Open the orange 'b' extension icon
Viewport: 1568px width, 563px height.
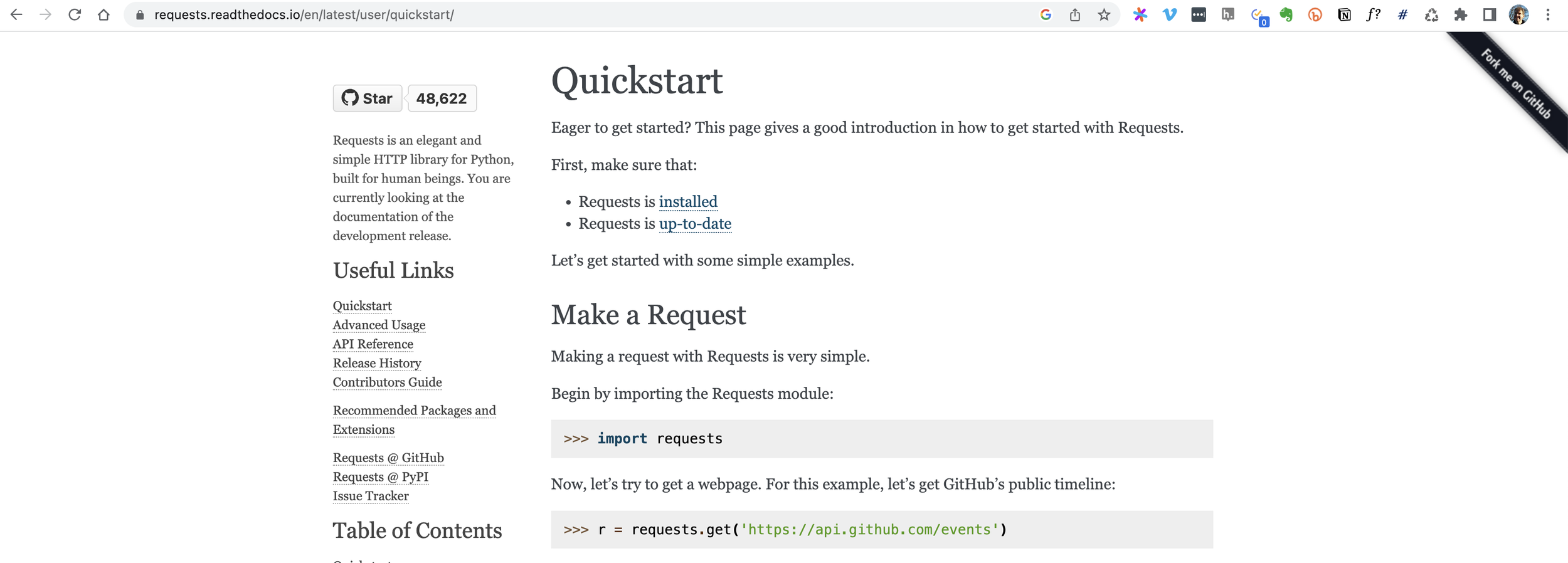coord(1315,14)
